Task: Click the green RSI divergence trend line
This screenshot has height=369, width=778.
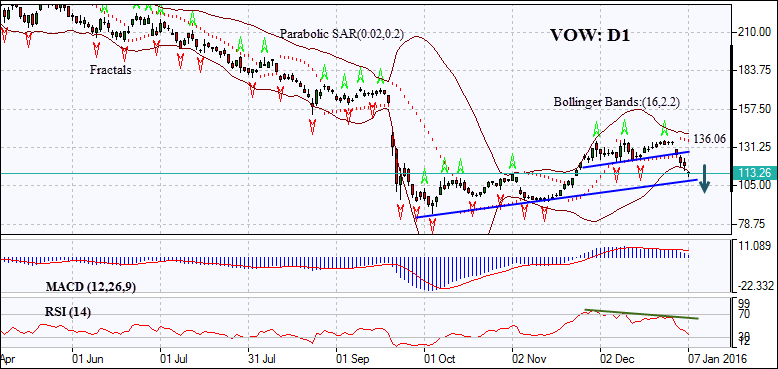Action: (642, 314)
